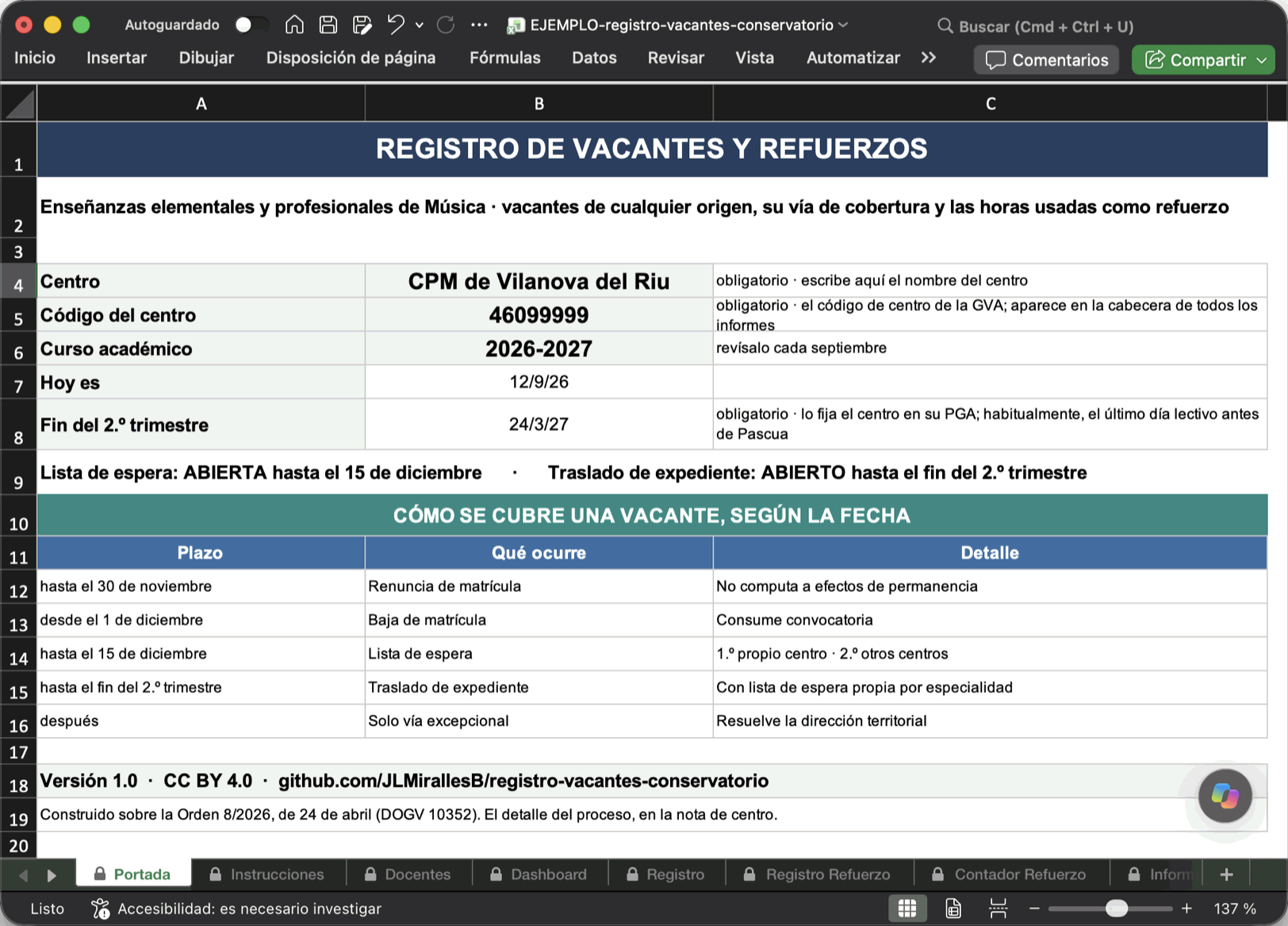This screenshot has height=926, width=1288.
Task: Open the Copilot floating button
Action: coord(1225,796)
